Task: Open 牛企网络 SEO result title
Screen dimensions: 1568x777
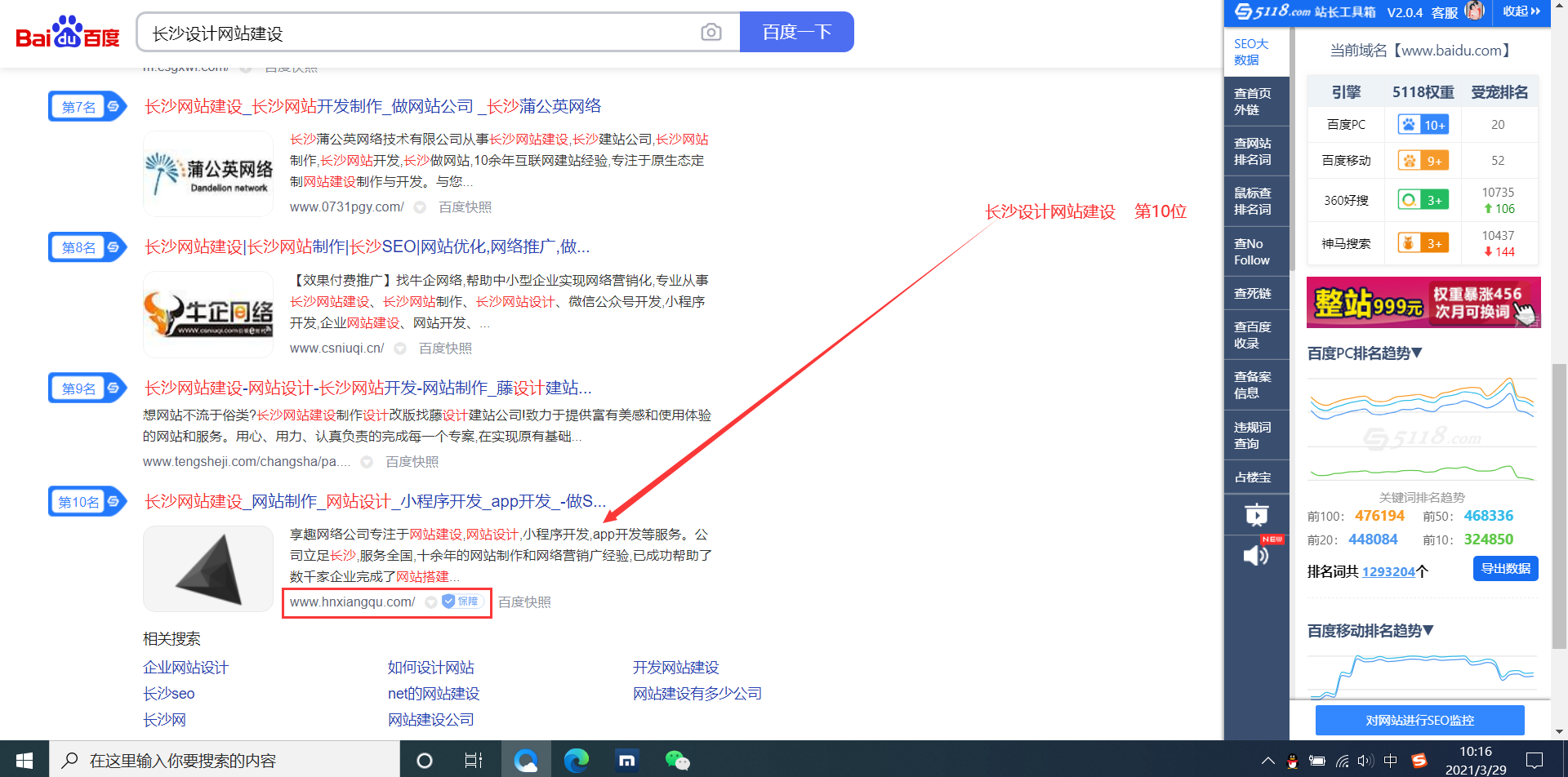Action: pos(367,246)
